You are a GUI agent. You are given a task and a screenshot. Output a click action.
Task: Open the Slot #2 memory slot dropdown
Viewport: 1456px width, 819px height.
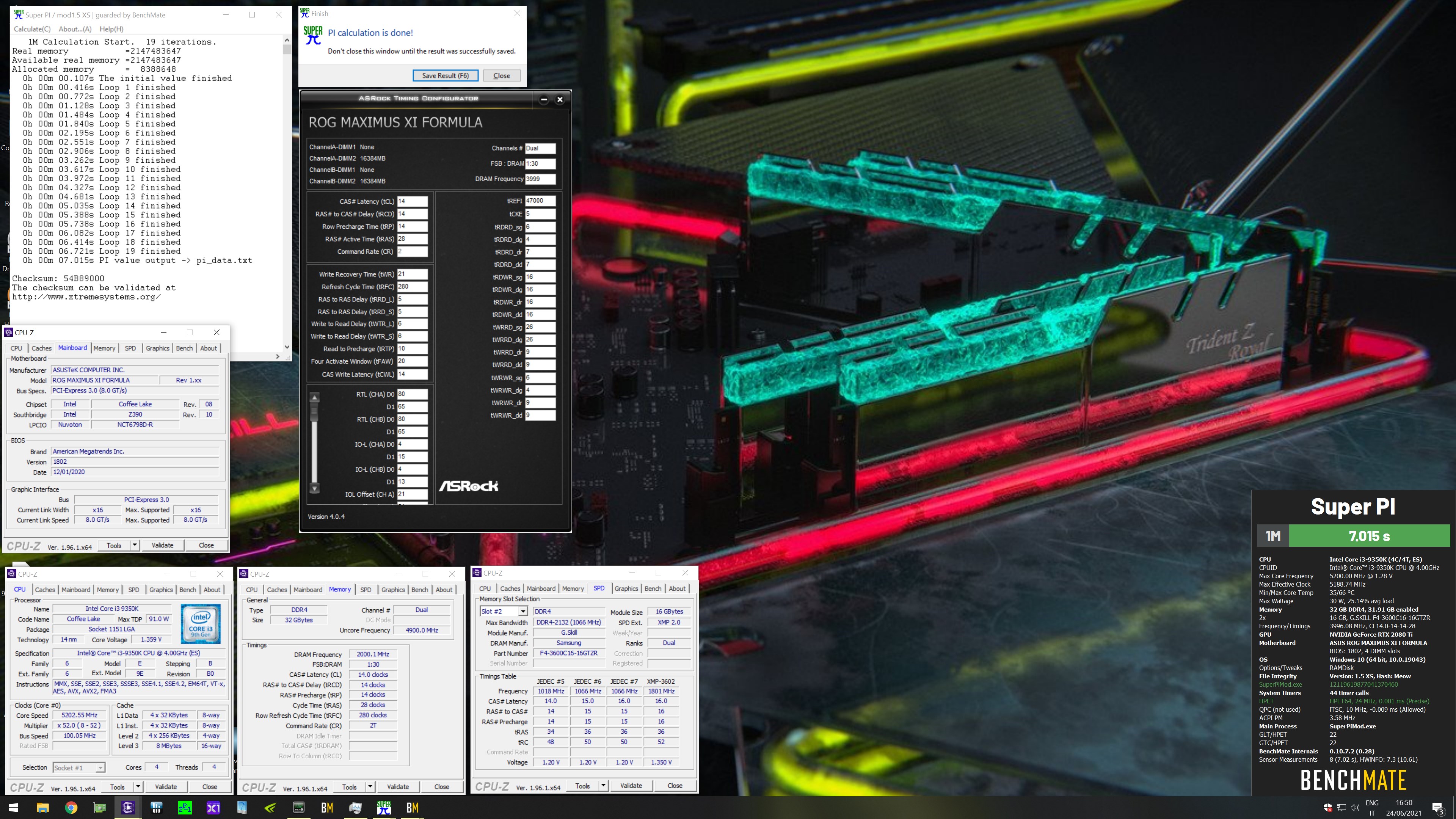pyautogui.click(x=504, y=611)
